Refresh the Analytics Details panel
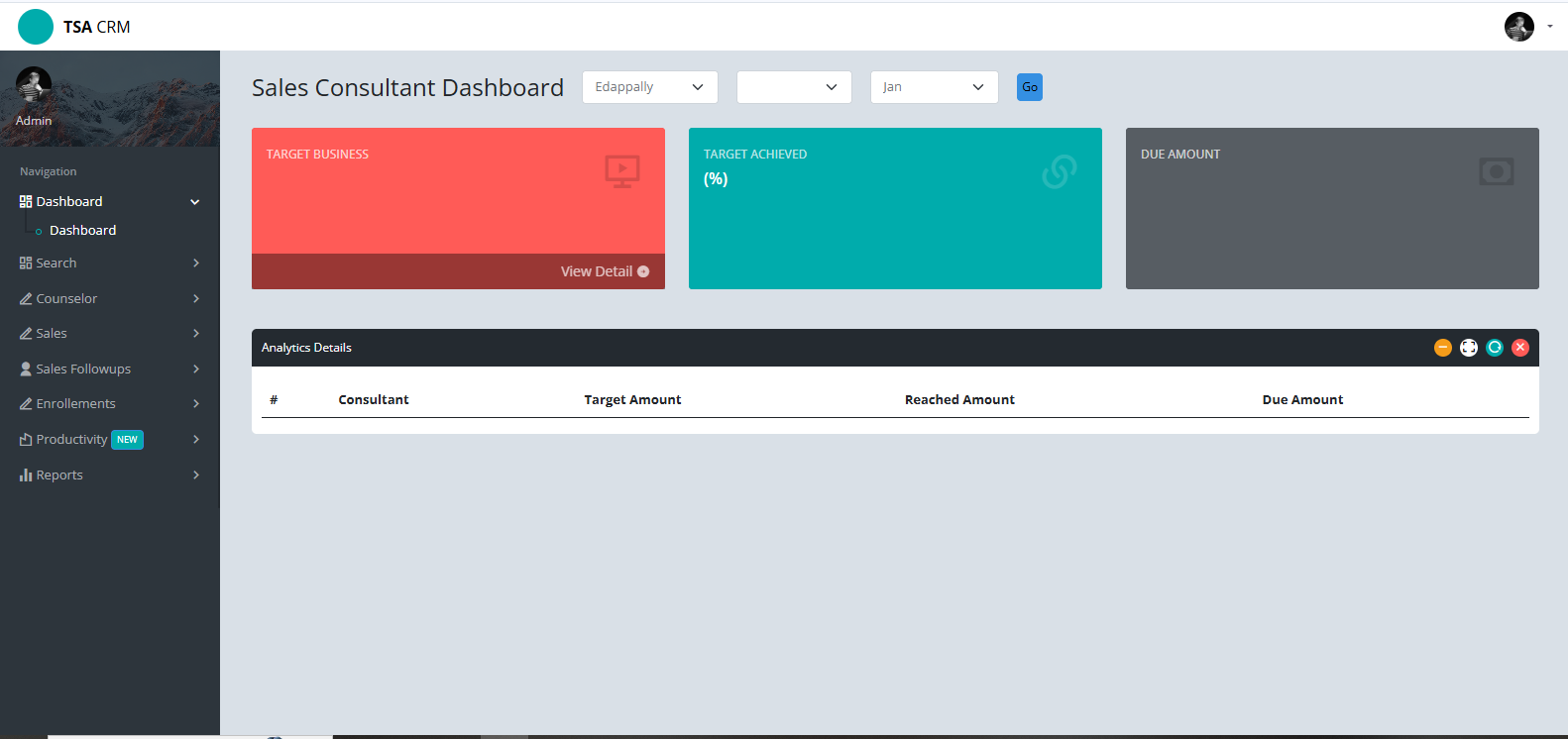1568x739 pixels. [x=1495, y=348]
